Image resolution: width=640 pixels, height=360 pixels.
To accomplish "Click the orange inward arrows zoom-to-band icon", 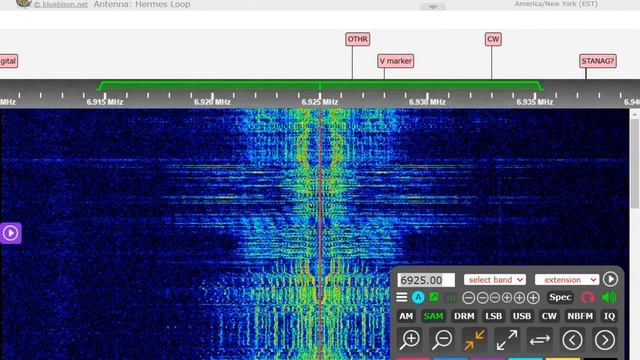I will pos(474,340).
